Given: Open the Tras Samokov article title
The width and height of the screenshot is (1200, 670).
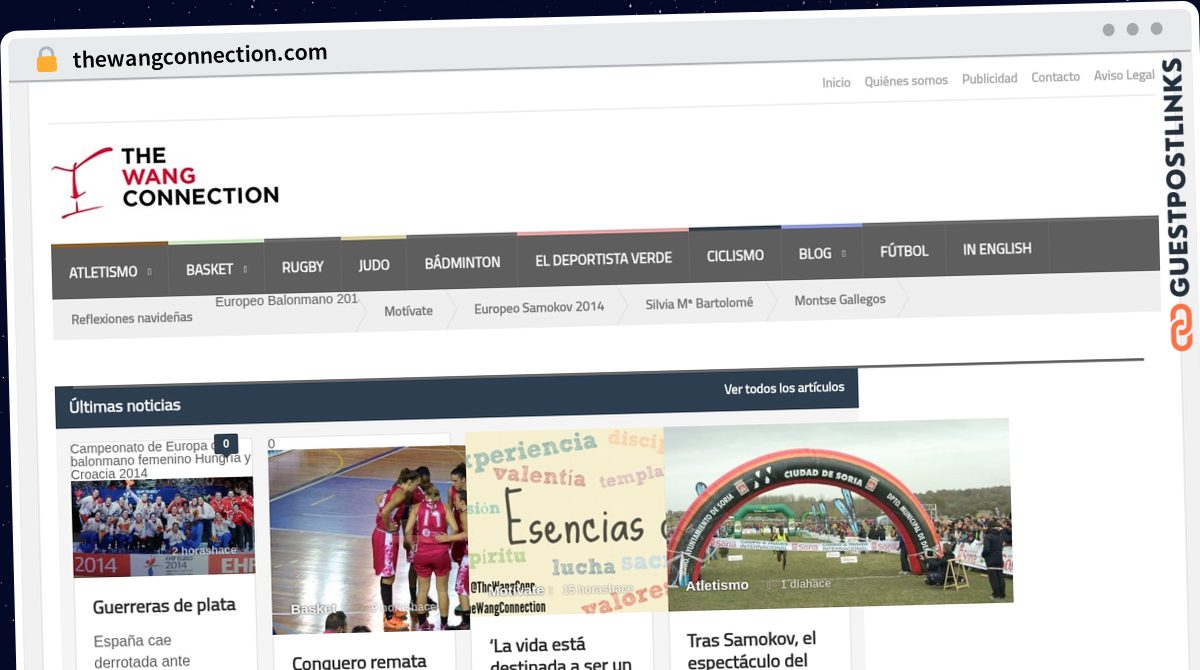Looking at the screenshot, I should click(752, 649).
